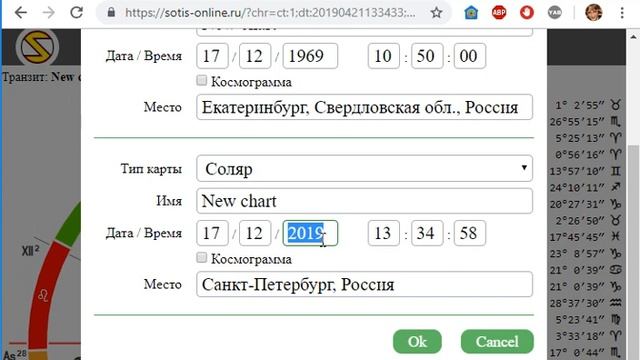The height and width of the screenshot is (360, 640).
Task: Edit day field of 2019 date
Action: tap(212, 233)
